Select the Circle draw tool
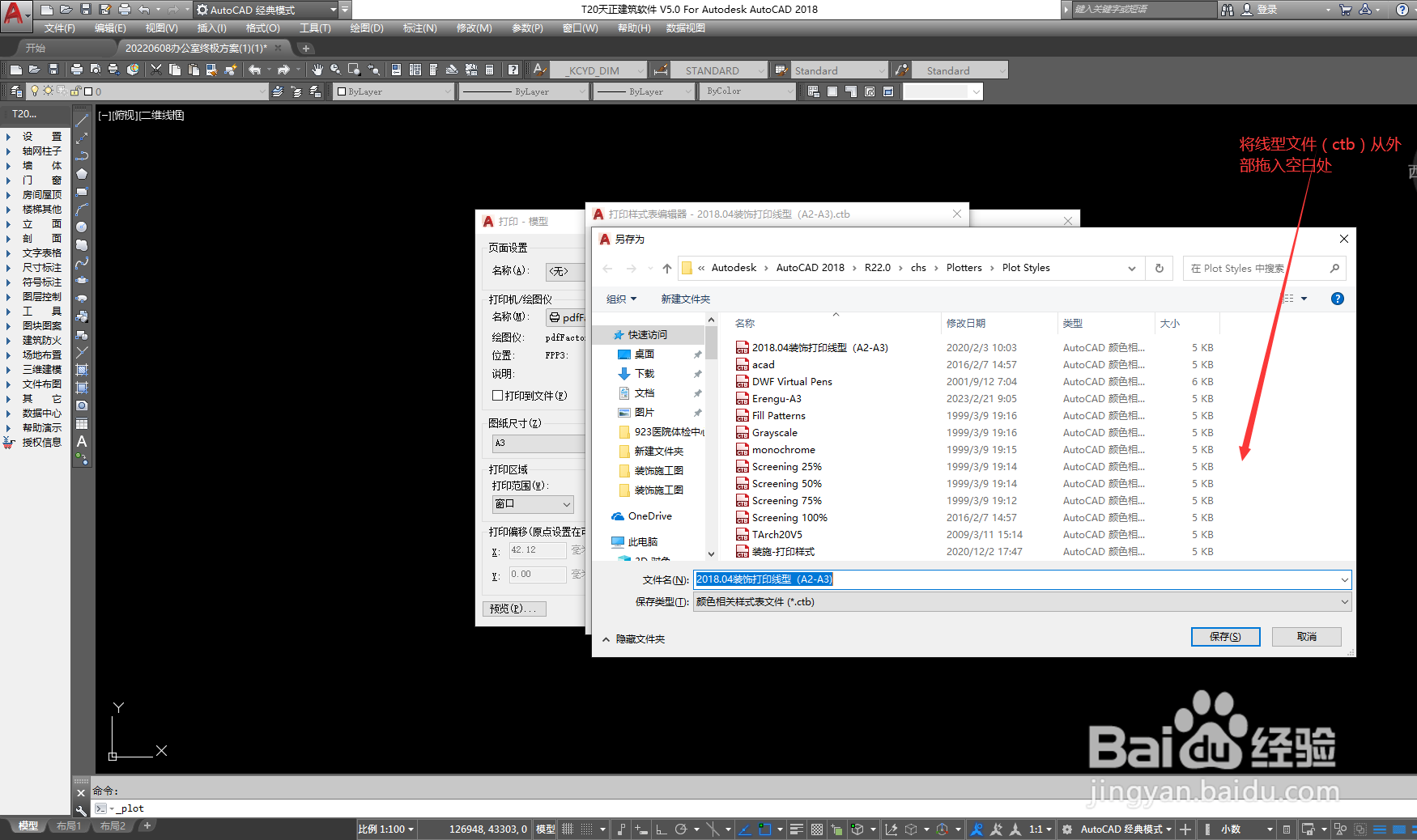 [82, 227]
